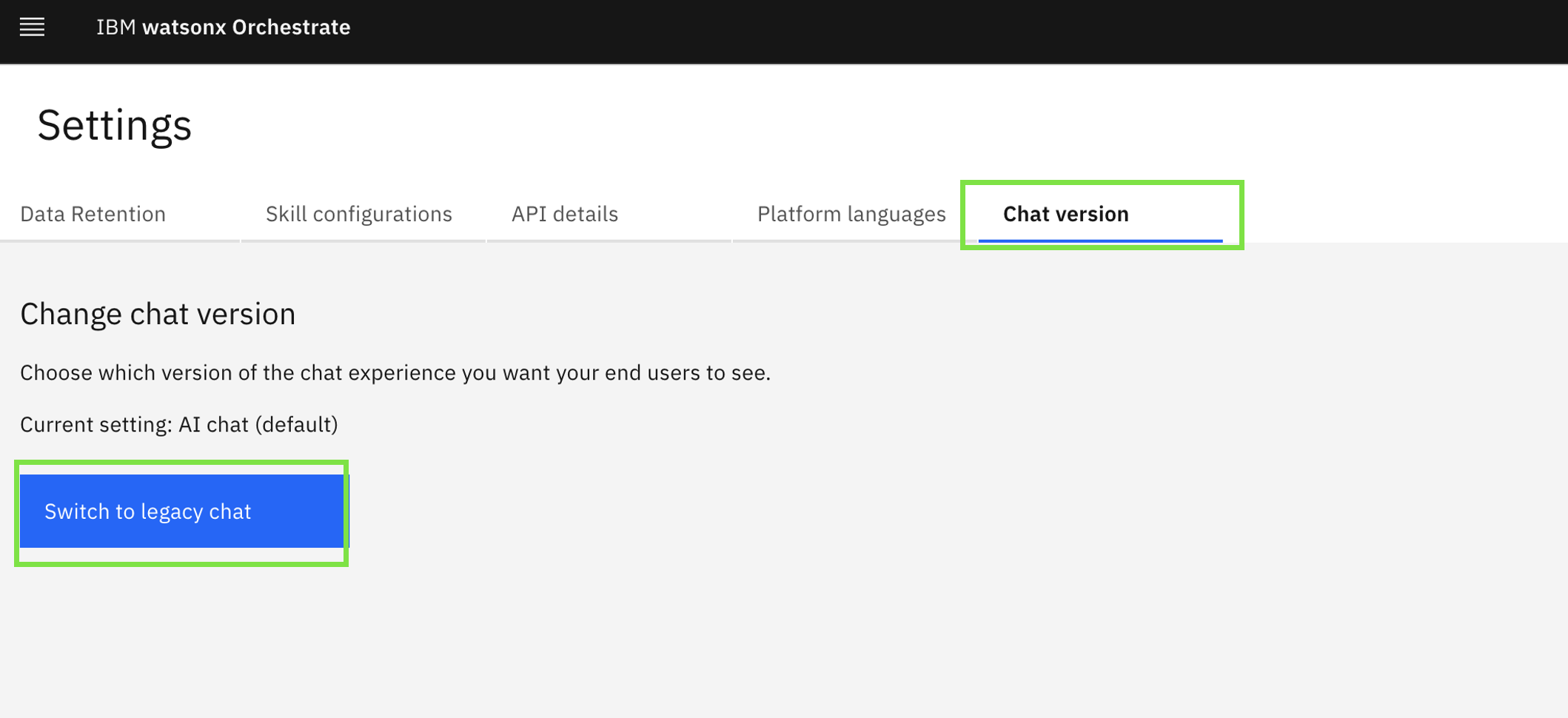Image resolution: width=1568 pixels, height=718 pixels.
Task: Go to the Platform languages tab
Action: (851, 214)
